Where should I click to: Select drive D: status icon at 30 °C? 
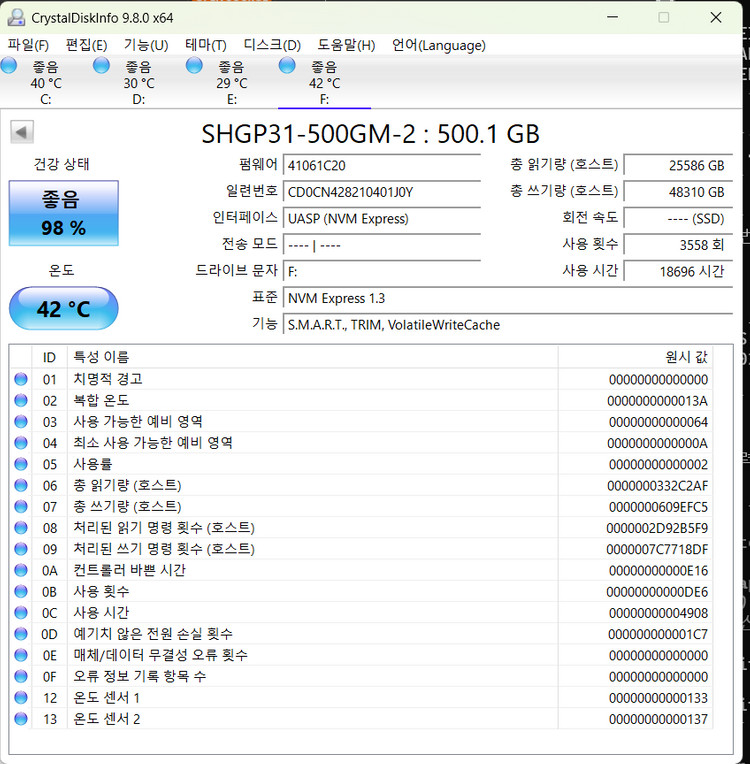[101, 65]
